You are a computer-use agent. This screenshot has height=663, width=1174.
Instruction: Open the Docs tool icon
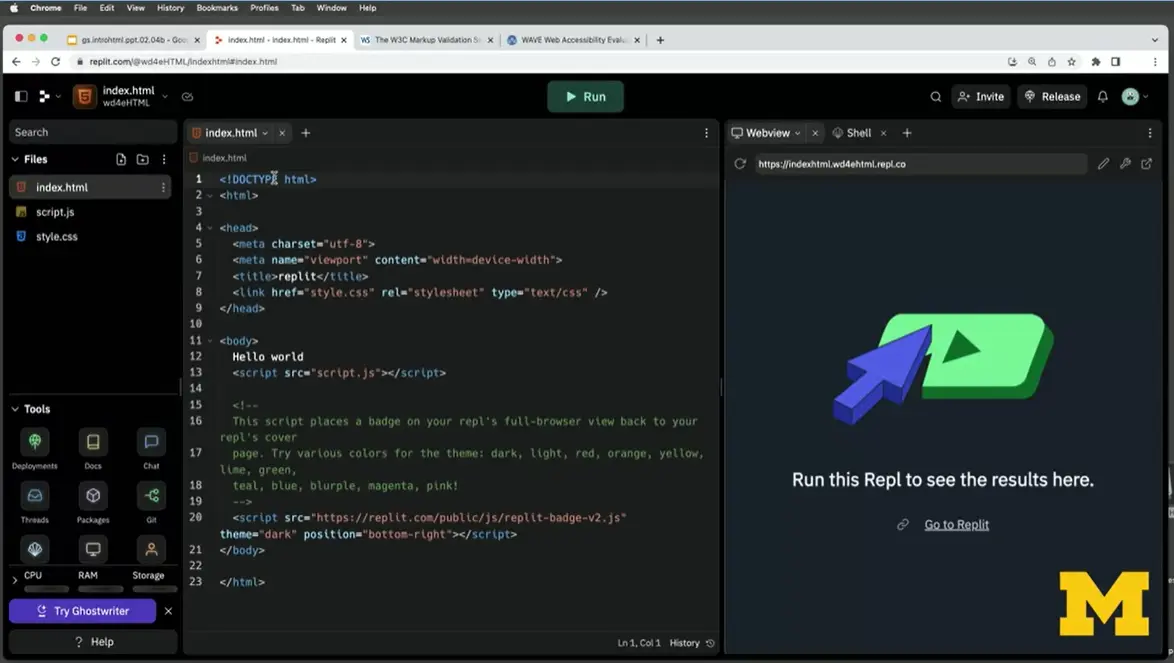tap(93, 442)
